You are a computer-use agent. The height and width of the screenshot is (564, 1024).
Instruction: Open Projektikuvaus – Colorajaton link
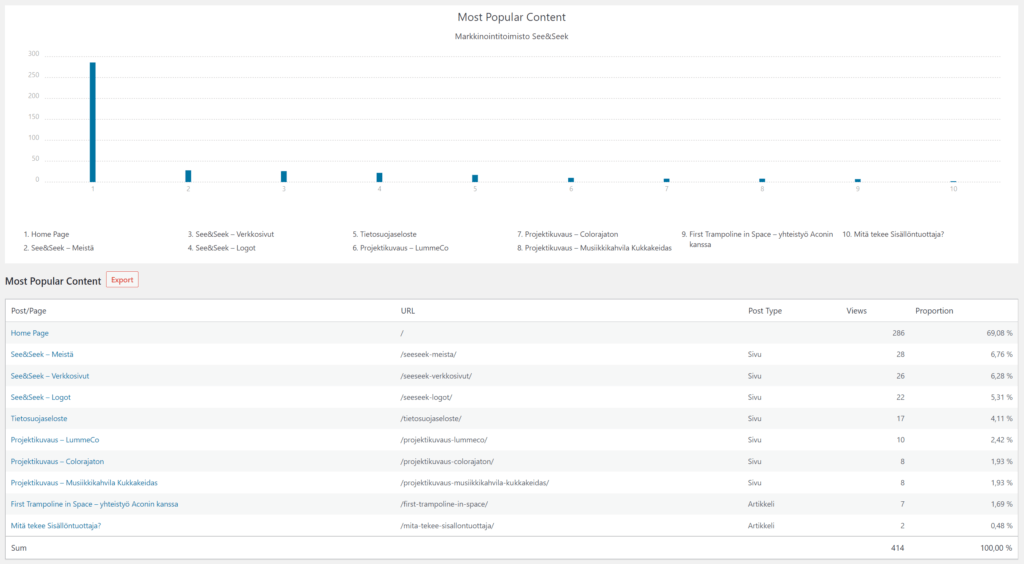click(57, 462)
